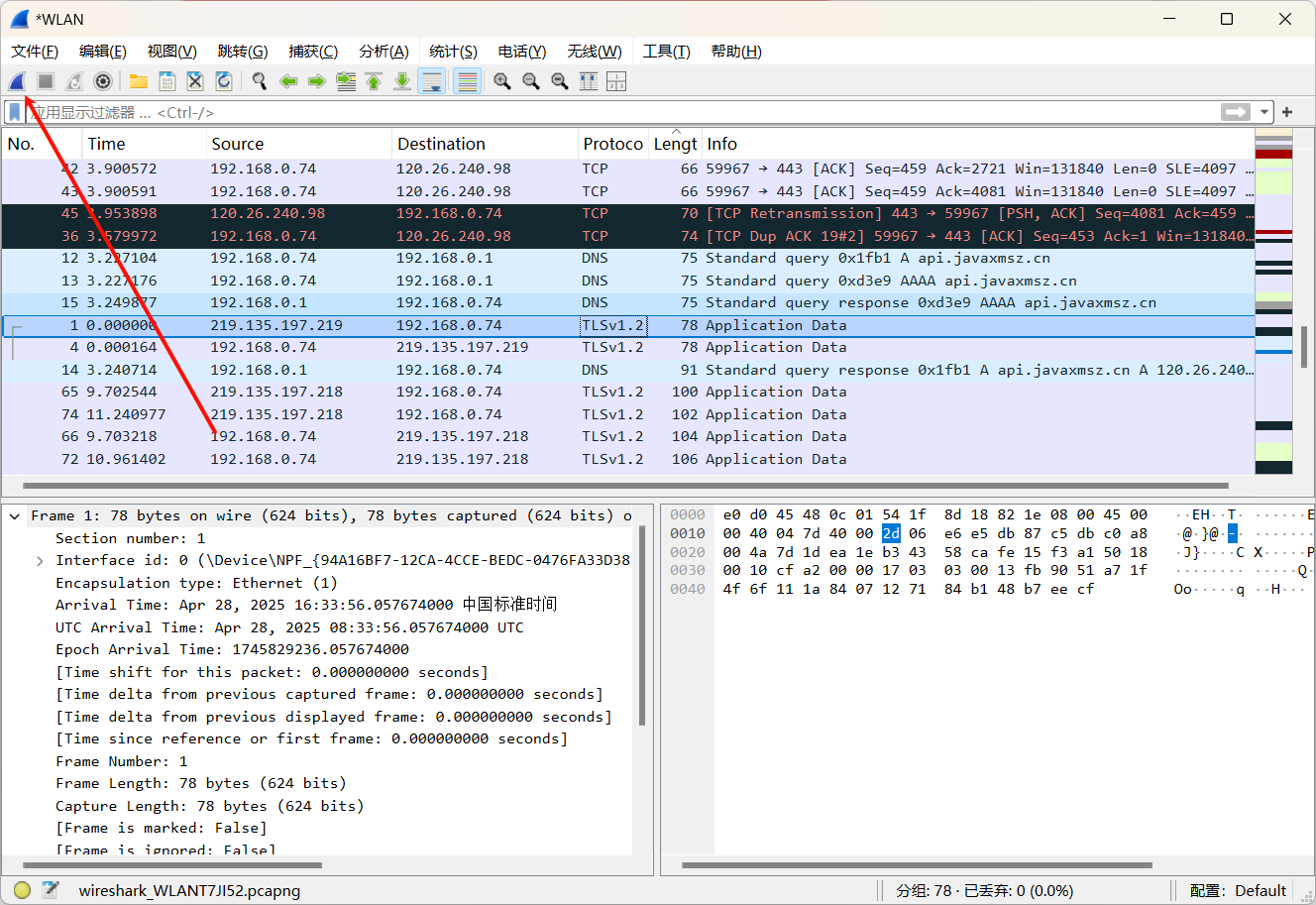Viewport: 1316px width, 905px height.
Task: Select packet 74 with length 102
Action: pos(628,414)
